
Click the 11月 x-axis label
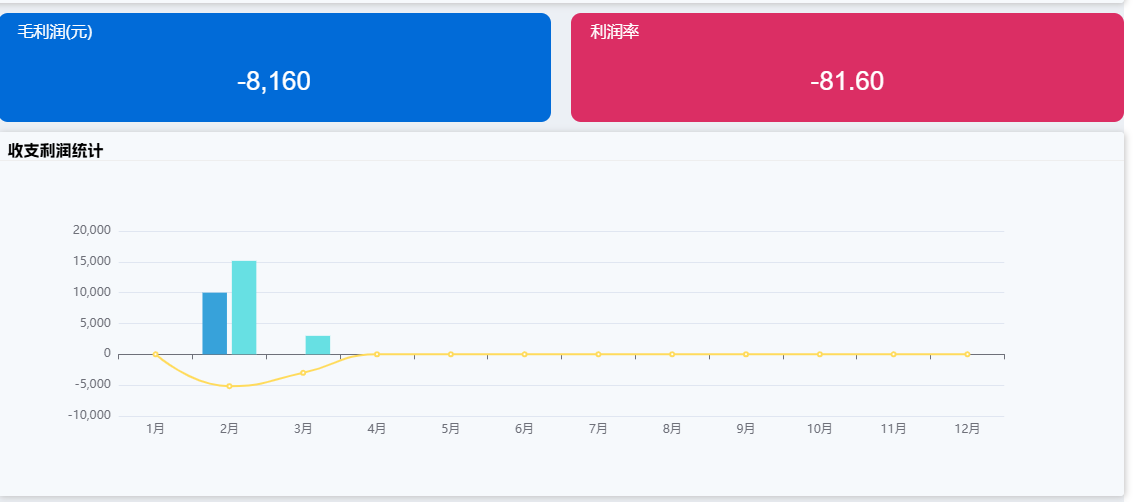(x=893, y=429)
